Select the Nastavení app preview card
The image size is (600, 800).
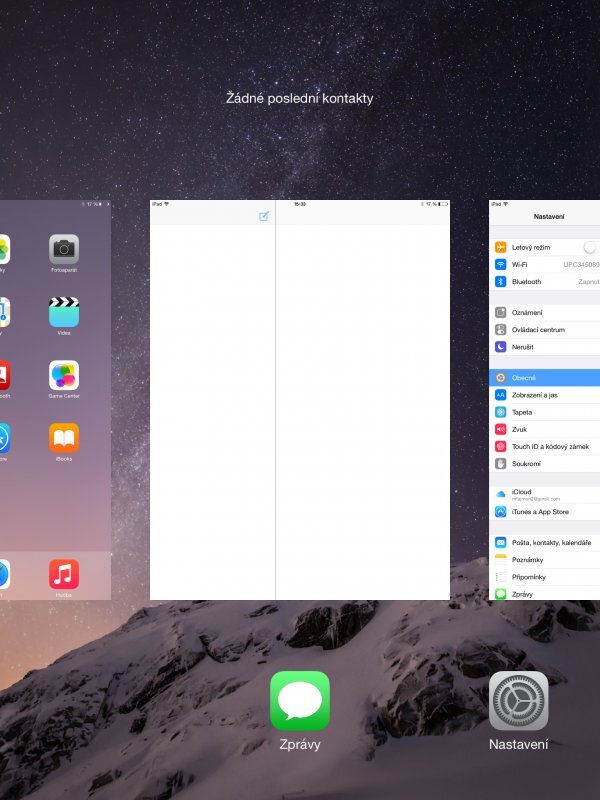point(544,400)
